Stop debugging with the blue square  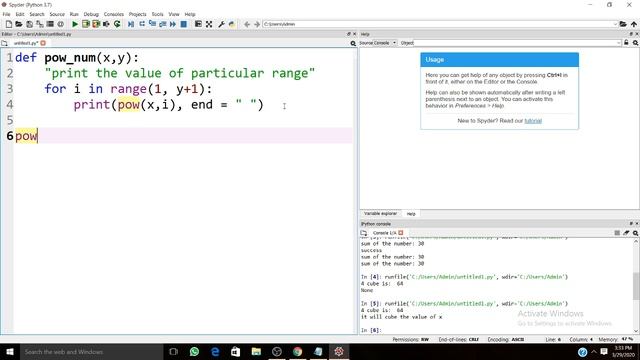(184, 24)
